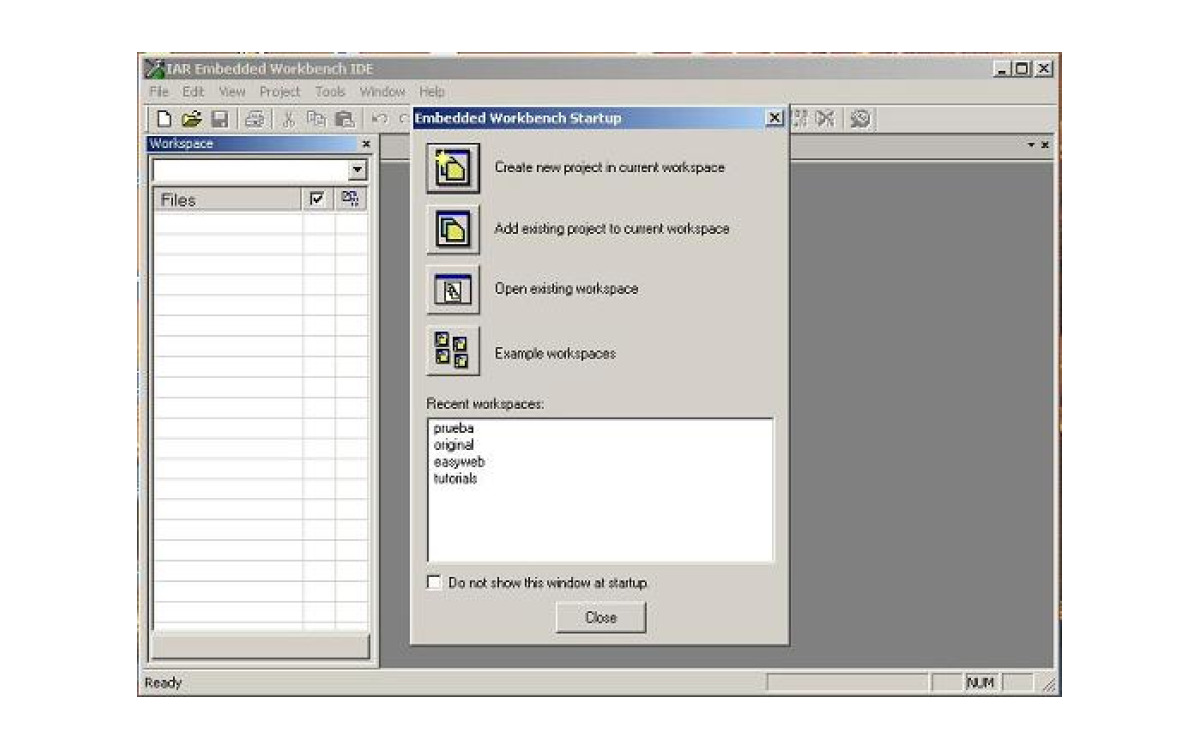Click the Ready status bar text
Viewport: 1200px width, 750px height.
click(164, 684)
